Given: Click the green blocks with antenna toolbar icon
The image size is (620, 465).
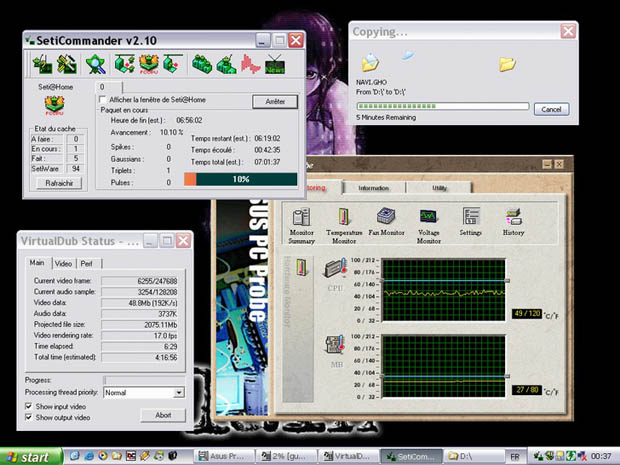Looking at the screenshot, I should pyautogui.click(x=226, y=64).
